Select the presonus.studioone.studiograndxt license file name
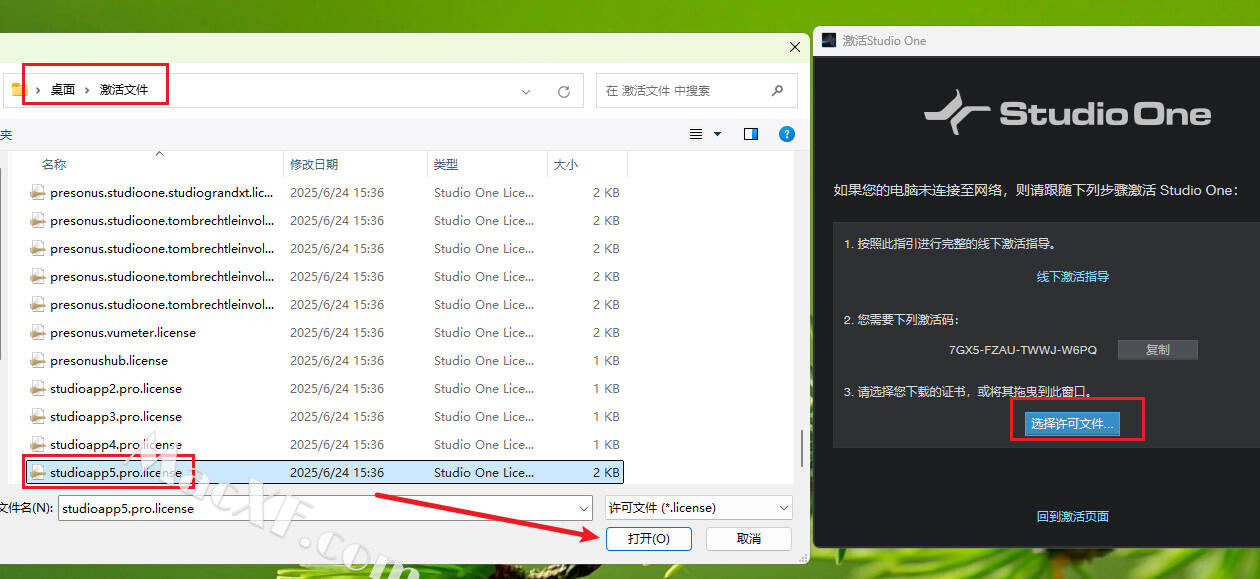The image size is (1260, 579). tap(162, 192)
